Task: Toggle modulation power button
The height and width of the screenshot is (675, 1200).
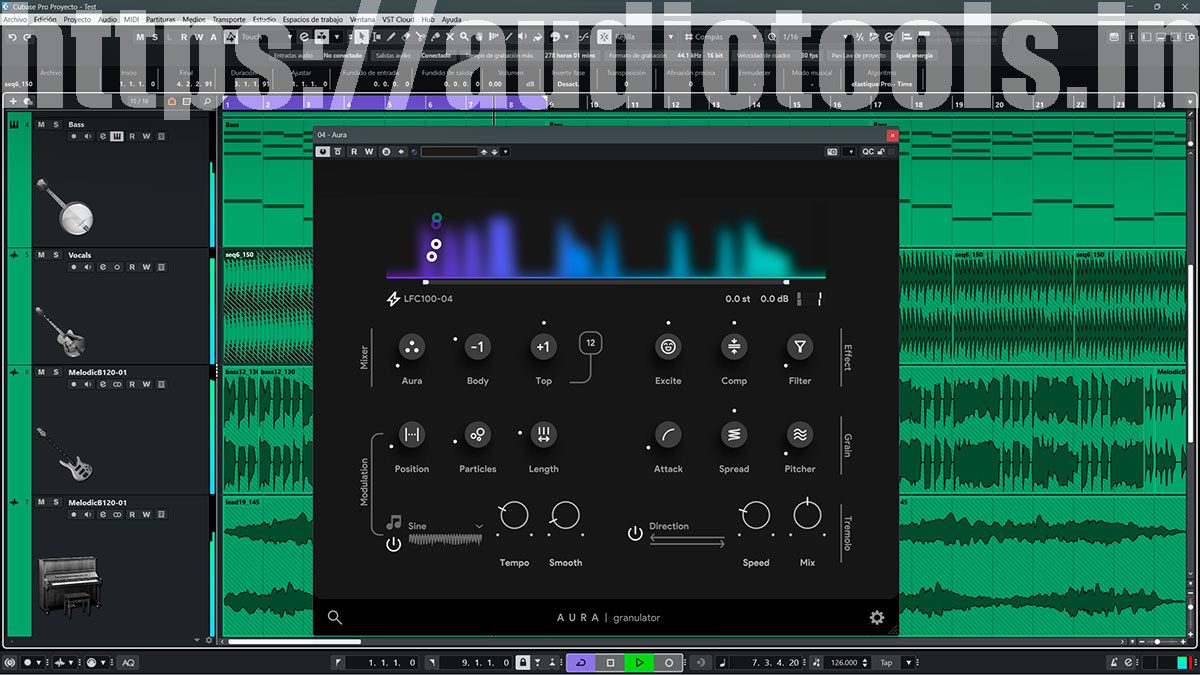Action: point(393,544)
